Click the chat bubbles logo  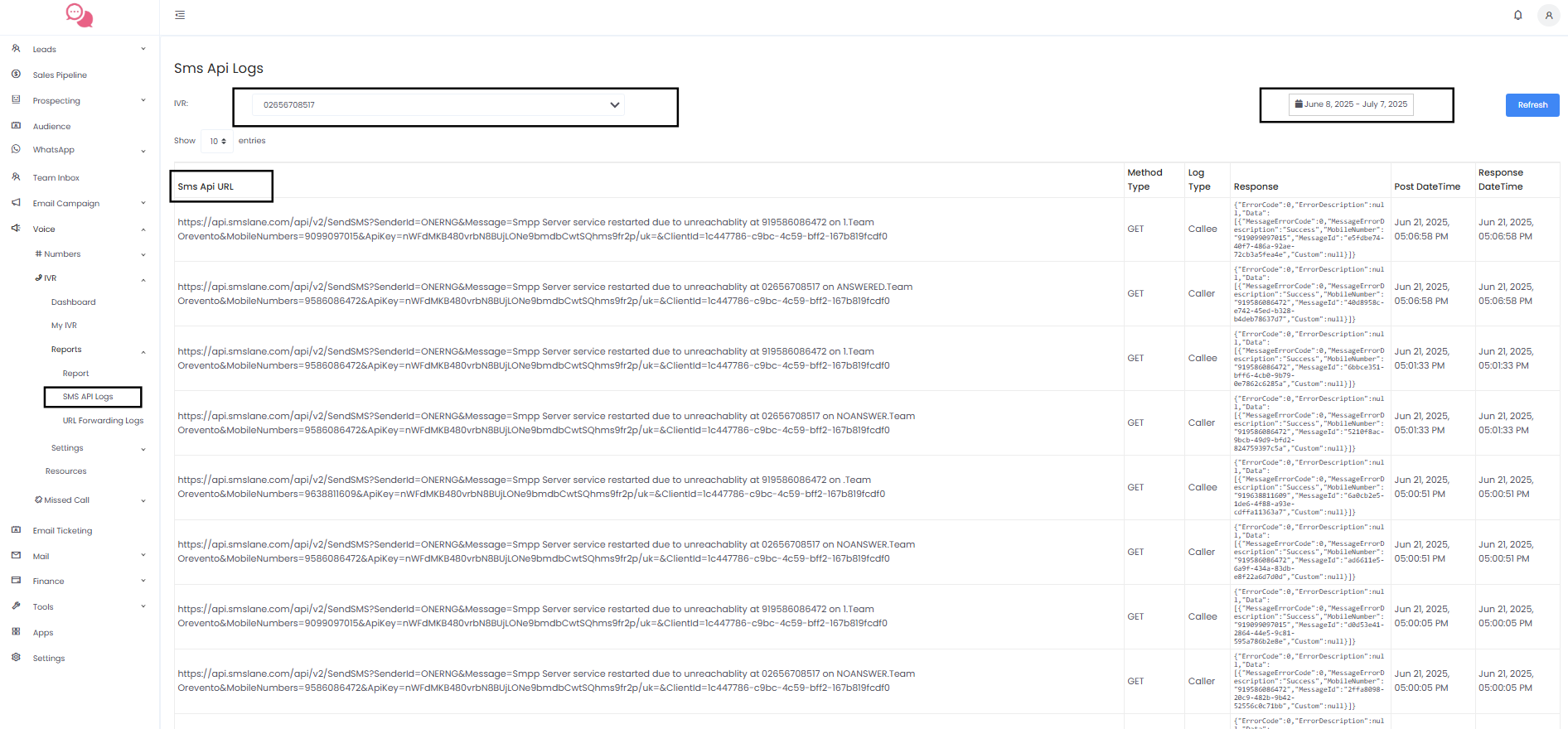coord(80,15)
